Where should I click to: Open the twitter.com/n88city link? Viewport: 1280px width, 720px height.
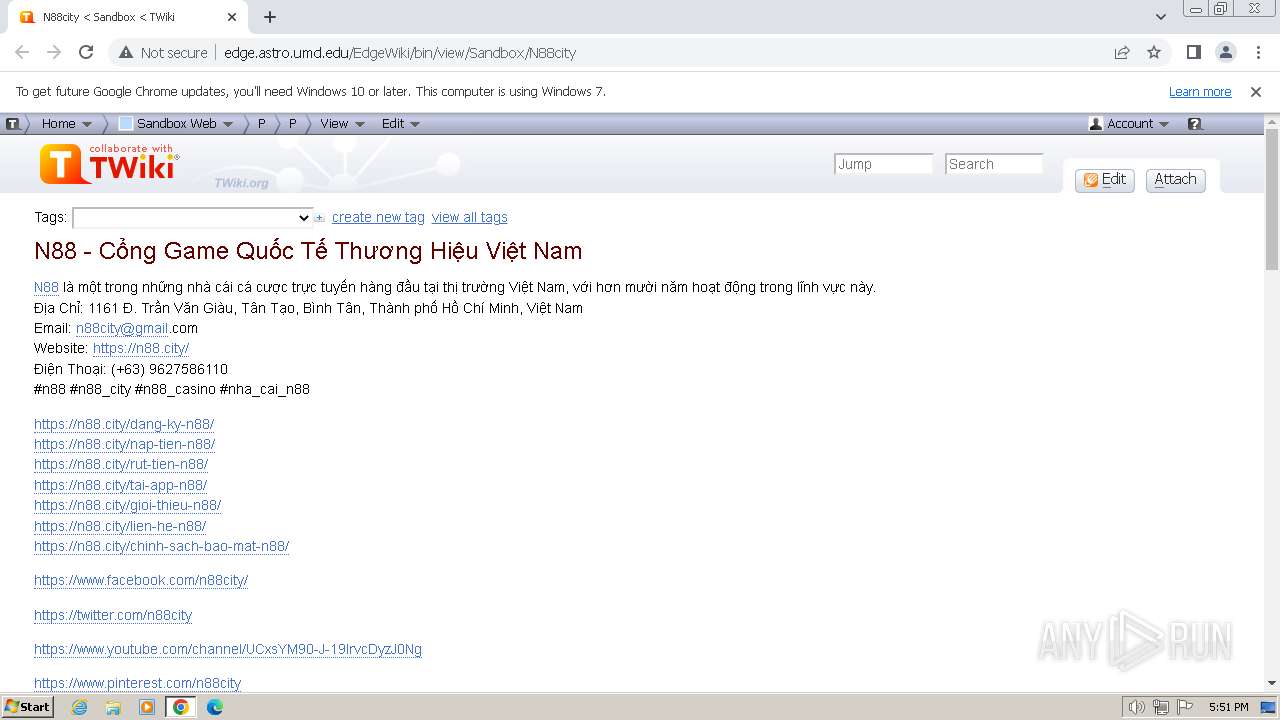113,615
